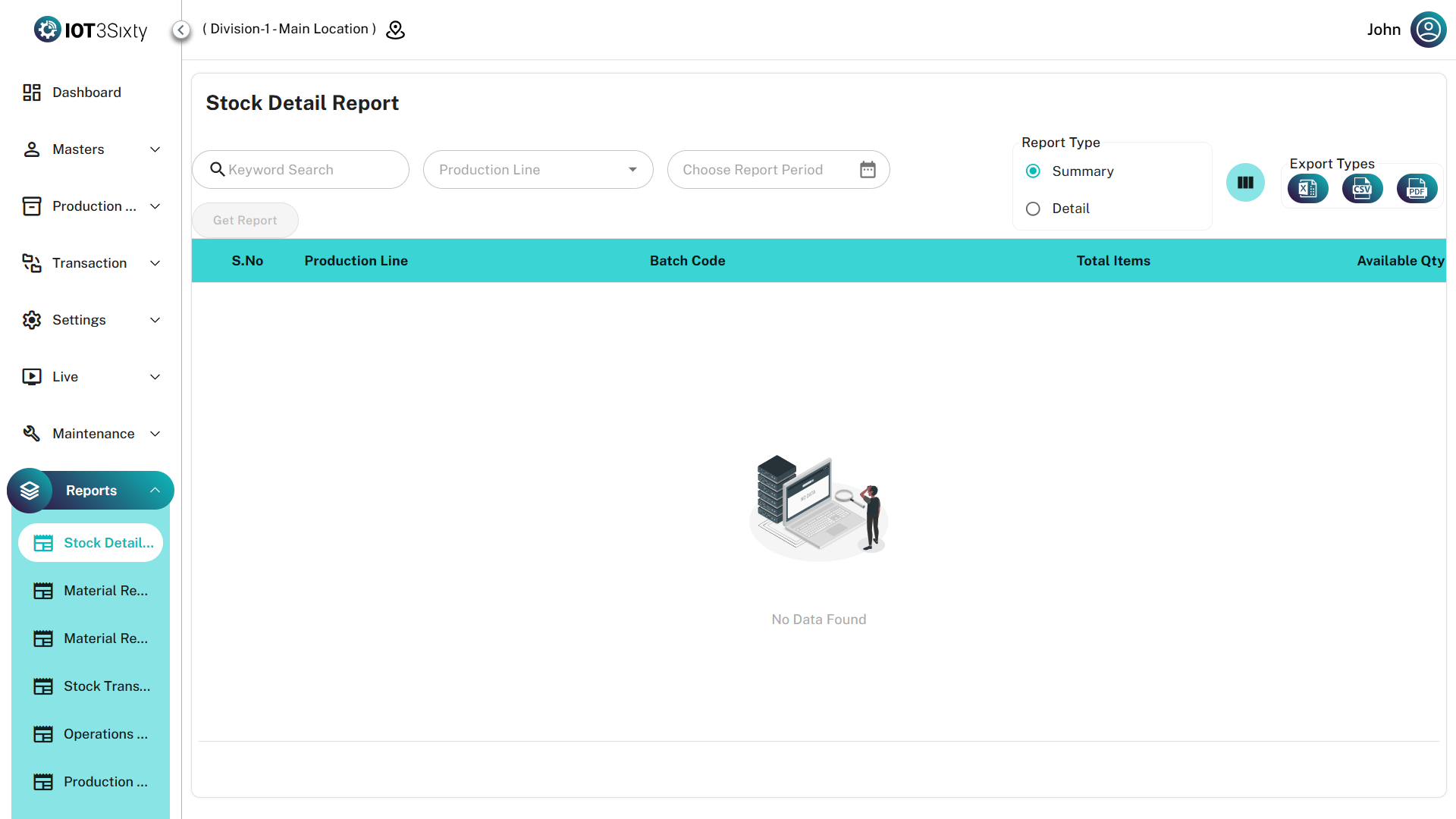Screen dimensions: 1456x819
Task: Open John's user profile avatar
Action: [x=1428, y=30]
